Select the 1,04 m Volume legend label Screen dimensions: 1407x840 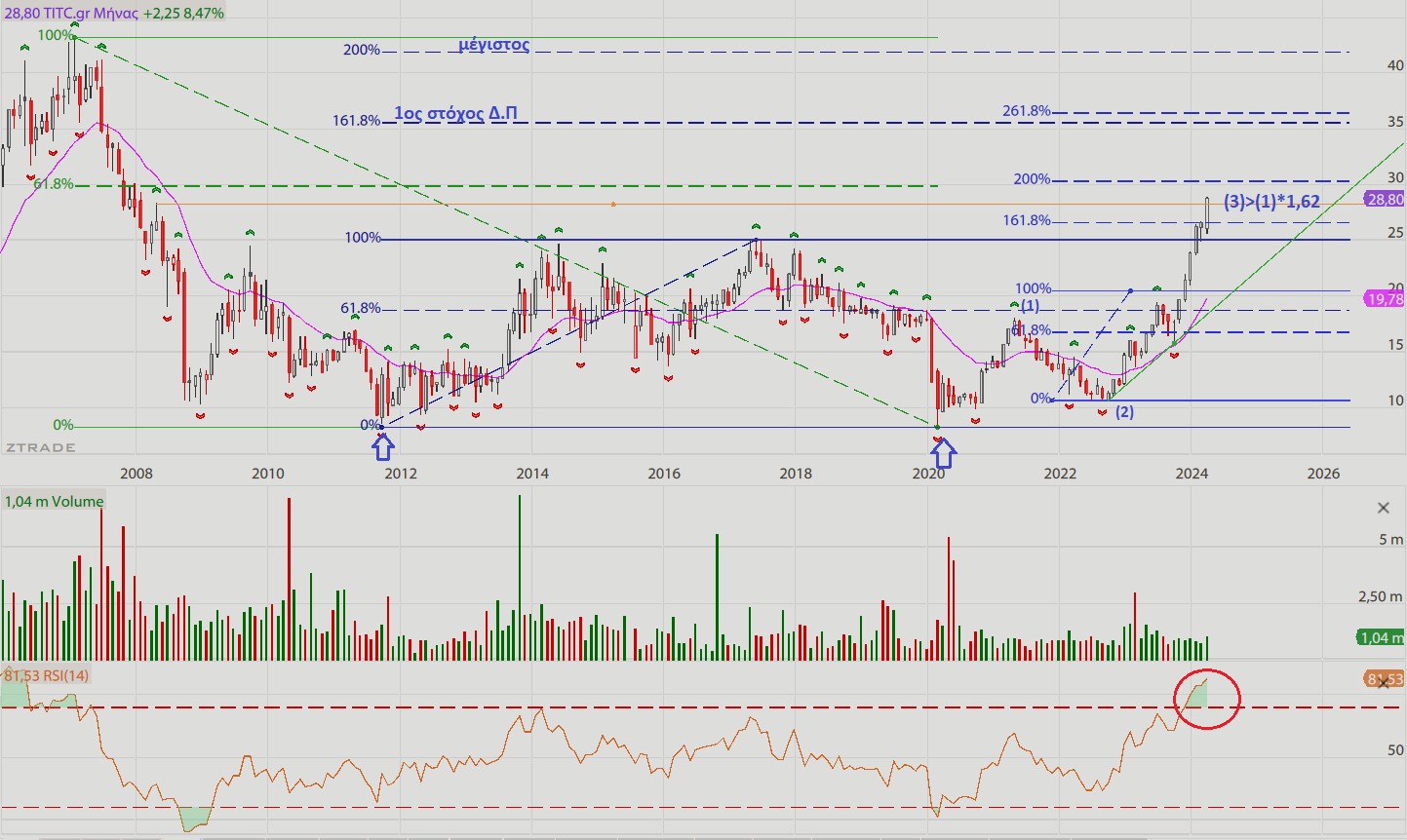click(x=54, y=501)
